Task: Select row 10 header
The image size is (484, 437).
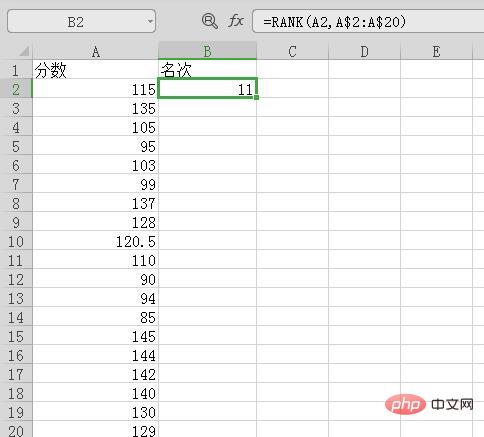Action: click(x=16, y=241)
